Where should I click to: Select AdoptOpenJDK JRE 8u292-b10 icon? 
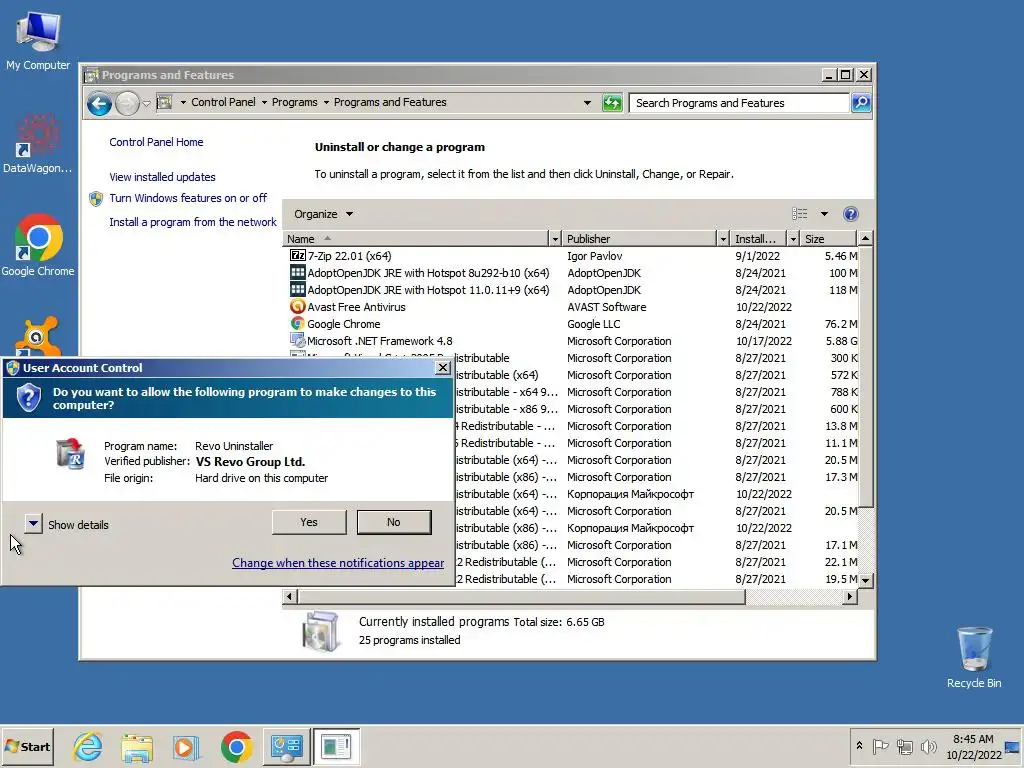click(x=297, y=272)
